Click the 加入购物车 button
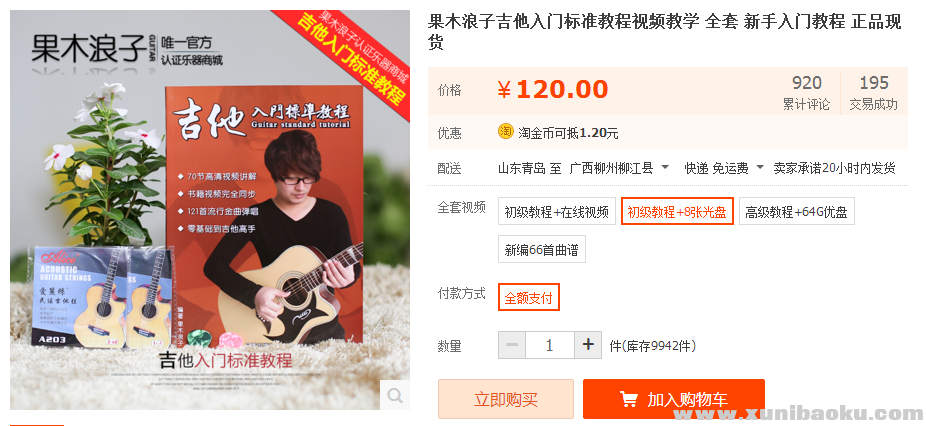This screenshot has width=926, height=426. point(674,399)
